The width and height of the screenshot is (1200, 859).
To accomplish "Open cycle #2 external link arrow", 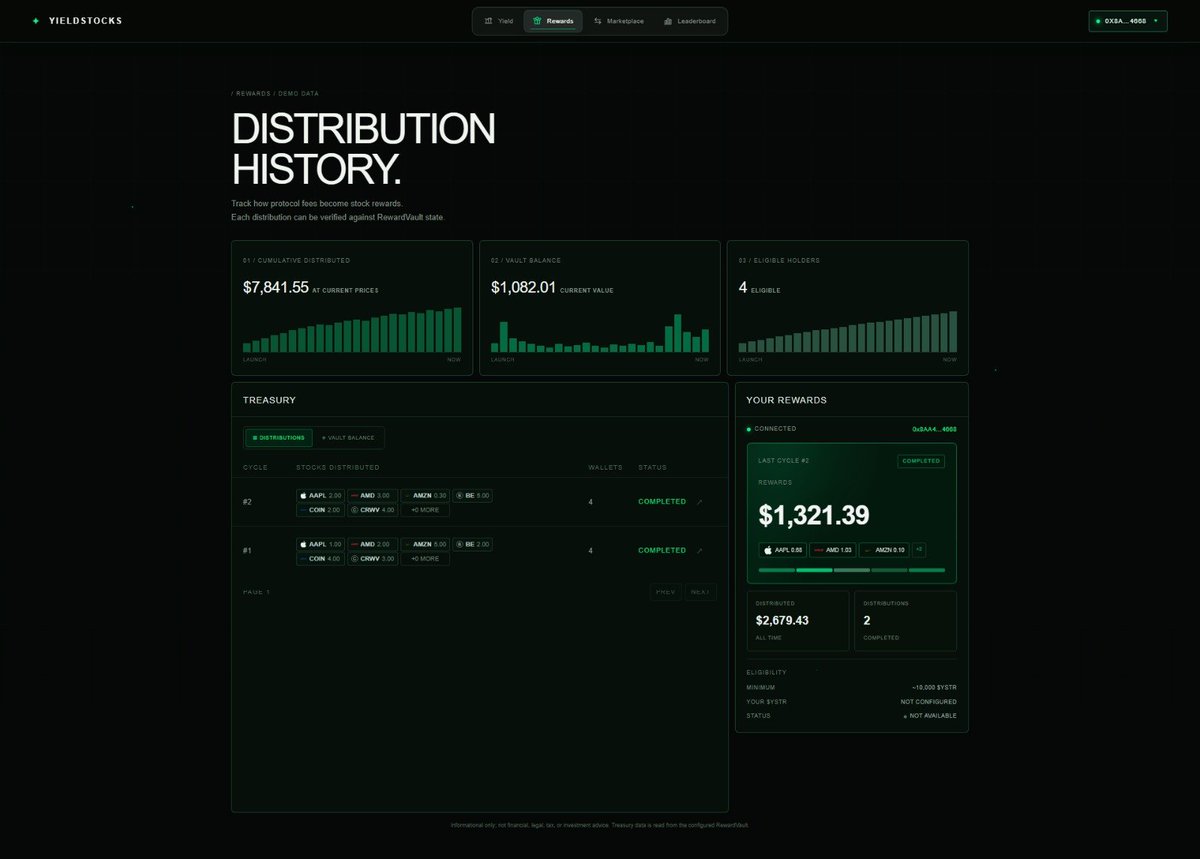I will [x=699, y=502].
